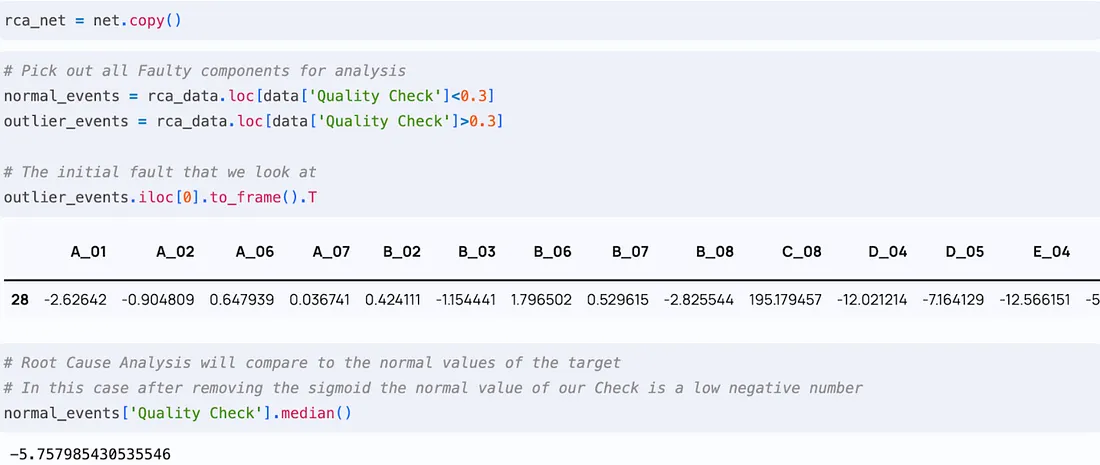Select the B_02 column header
Screen dimensions: 1100x465
[402, 252]
